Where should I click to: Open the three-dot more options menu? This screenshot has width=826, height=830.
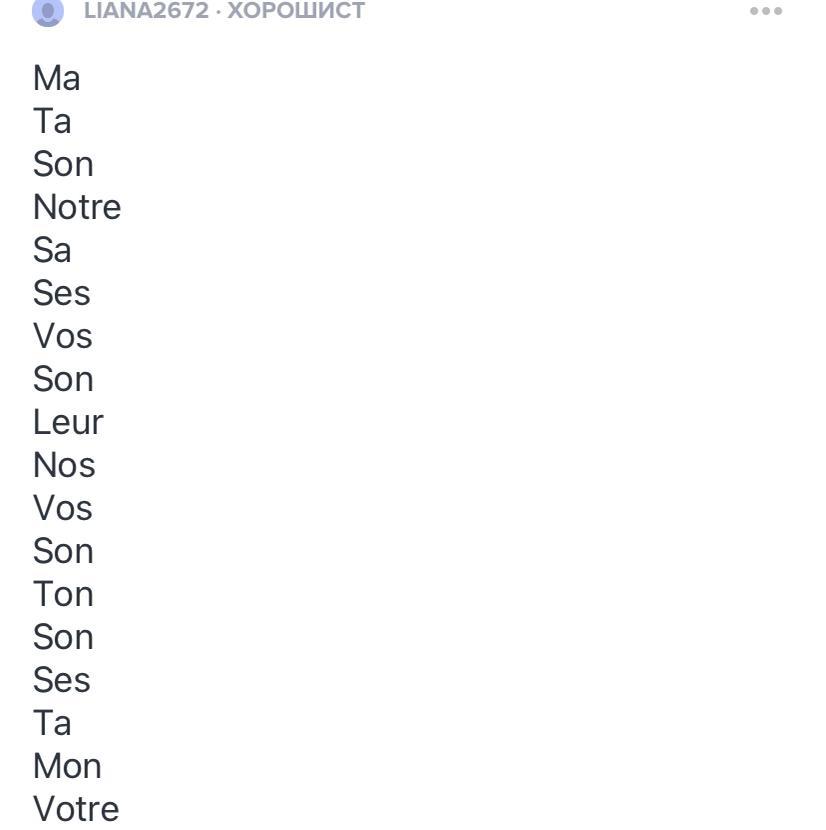765,11
